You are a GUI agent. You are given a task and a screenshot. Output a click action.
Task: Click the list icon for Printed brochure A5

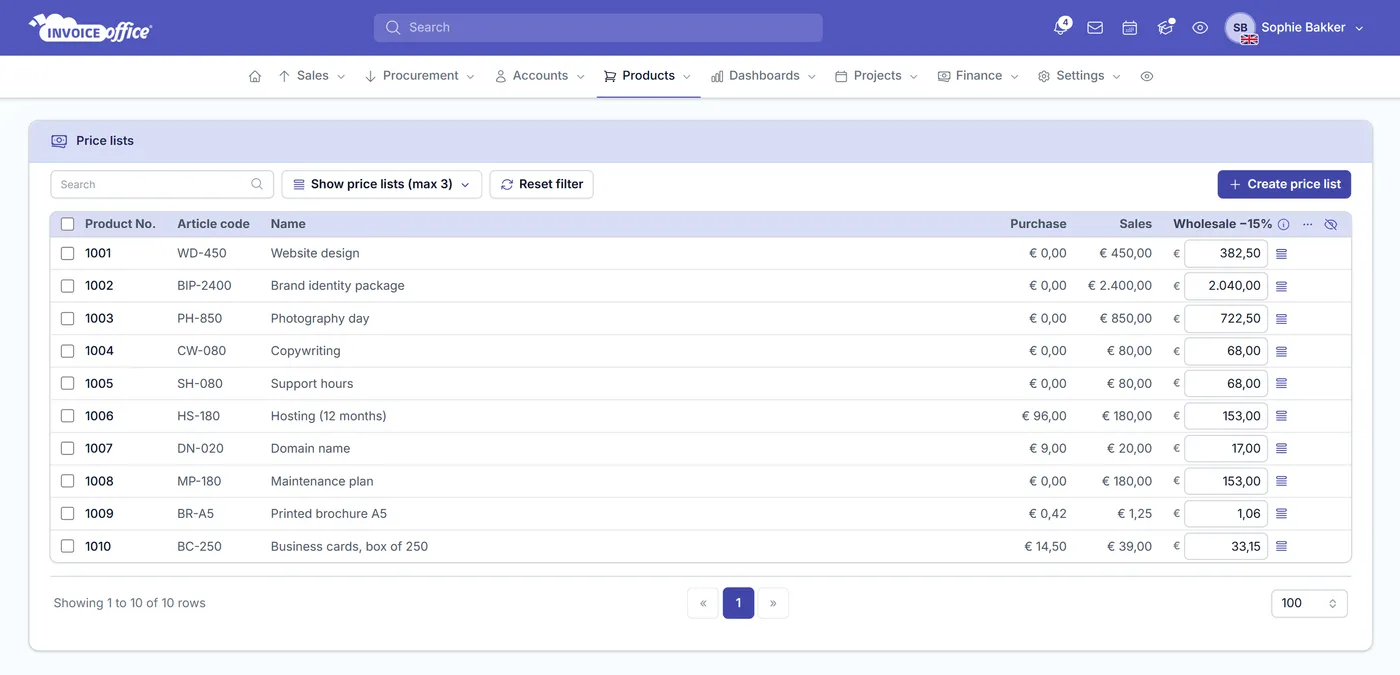click(x=1282, y=514)
